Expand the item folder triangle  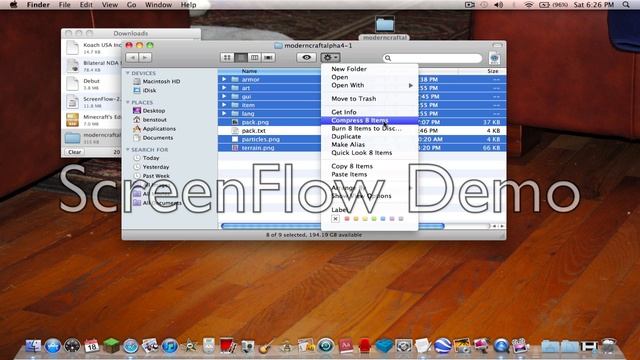tap(224, 105)
